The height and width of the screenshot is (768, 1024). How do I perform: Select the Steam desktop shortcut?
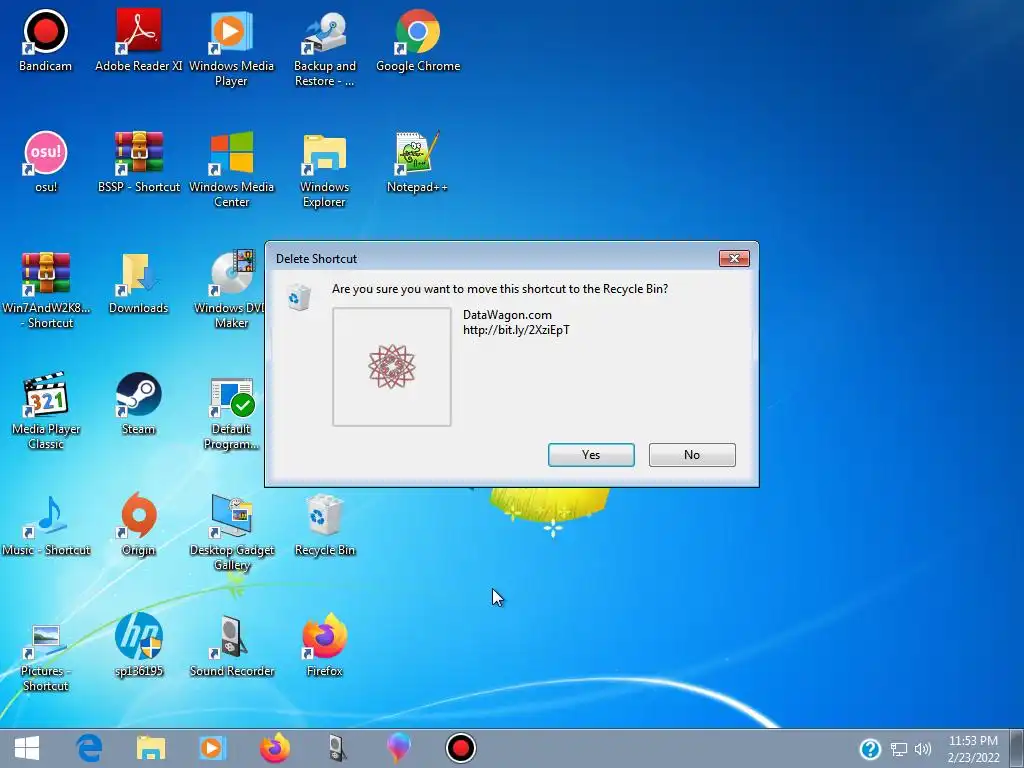[138, 404]
